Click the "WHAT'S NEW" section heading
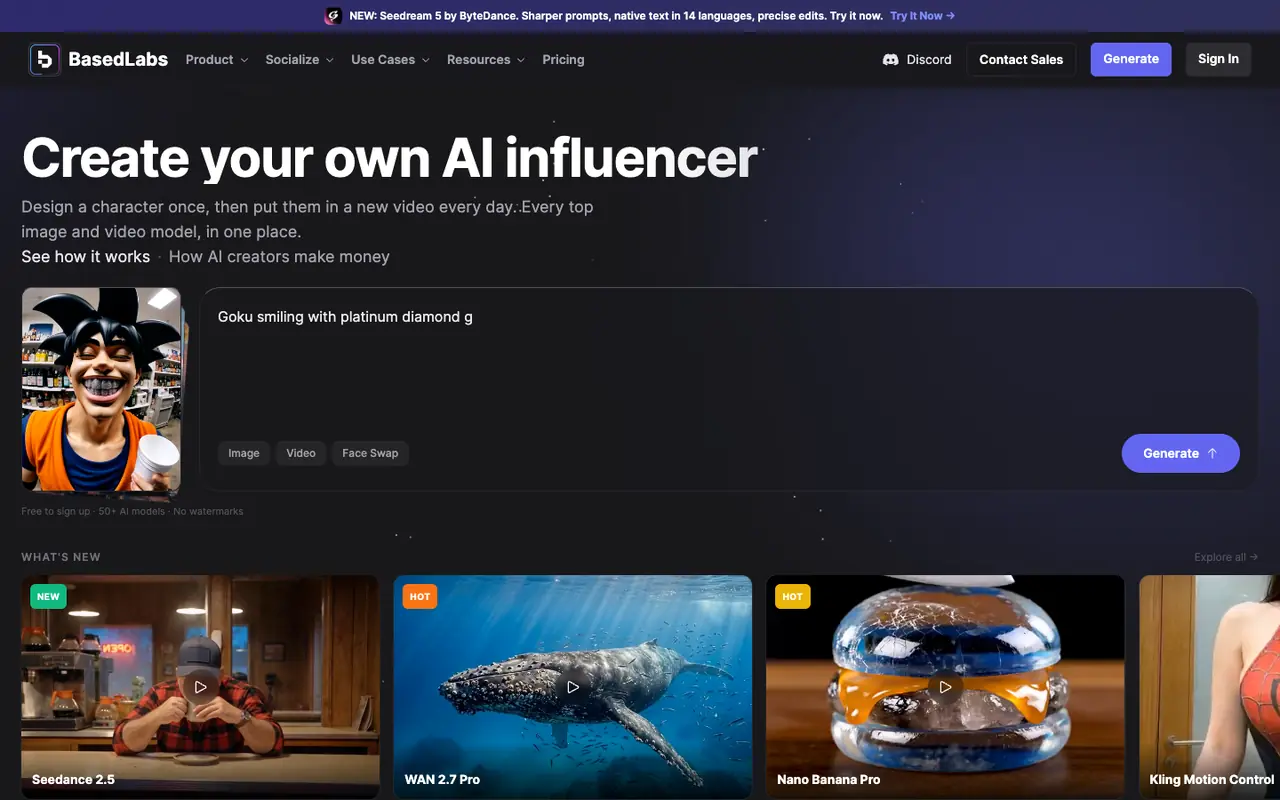This screenshot has height=800, width=1280. pyautogui.click(x=61, y=557)
